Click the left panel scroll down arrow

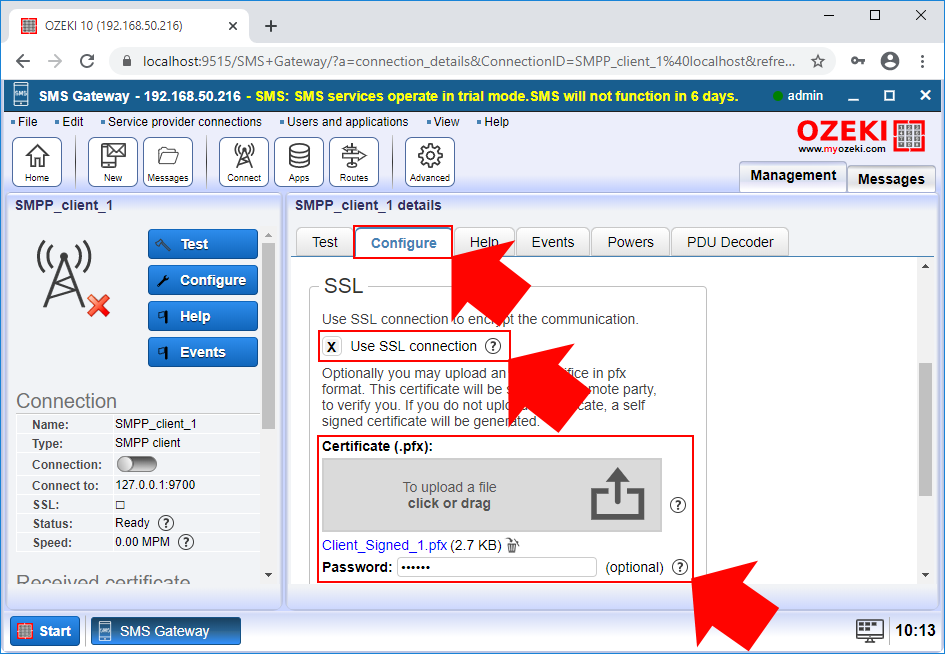[269, 575]
